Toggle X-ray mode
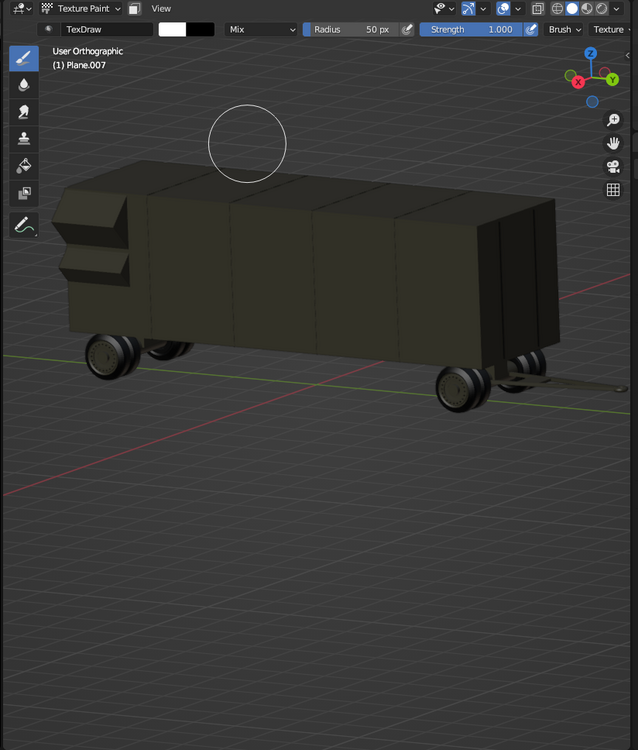The image size is (638, 750). (538, 9)
